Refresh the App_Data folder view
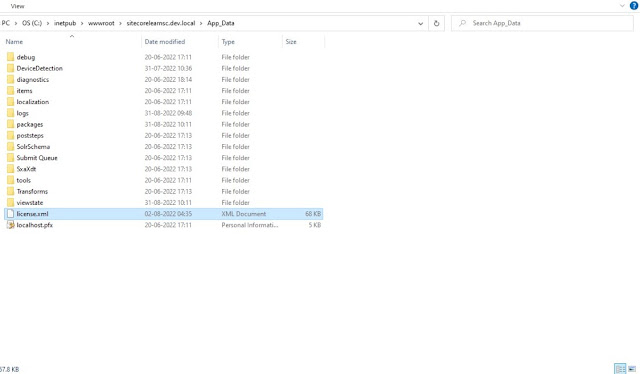The width and height of the screenshot is (640, 374). [x=436, y=23]
